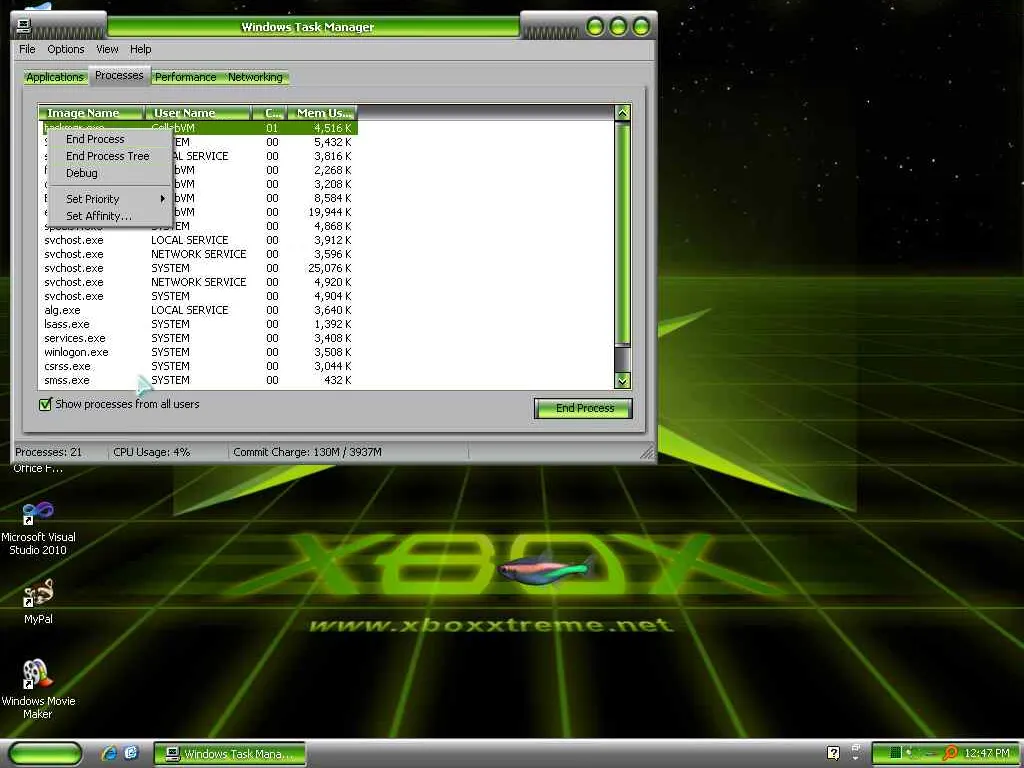The width and height of the screenshot is (1024, 768).
Task: Select Set Affinity... in context menu
Action: point(110,216)
